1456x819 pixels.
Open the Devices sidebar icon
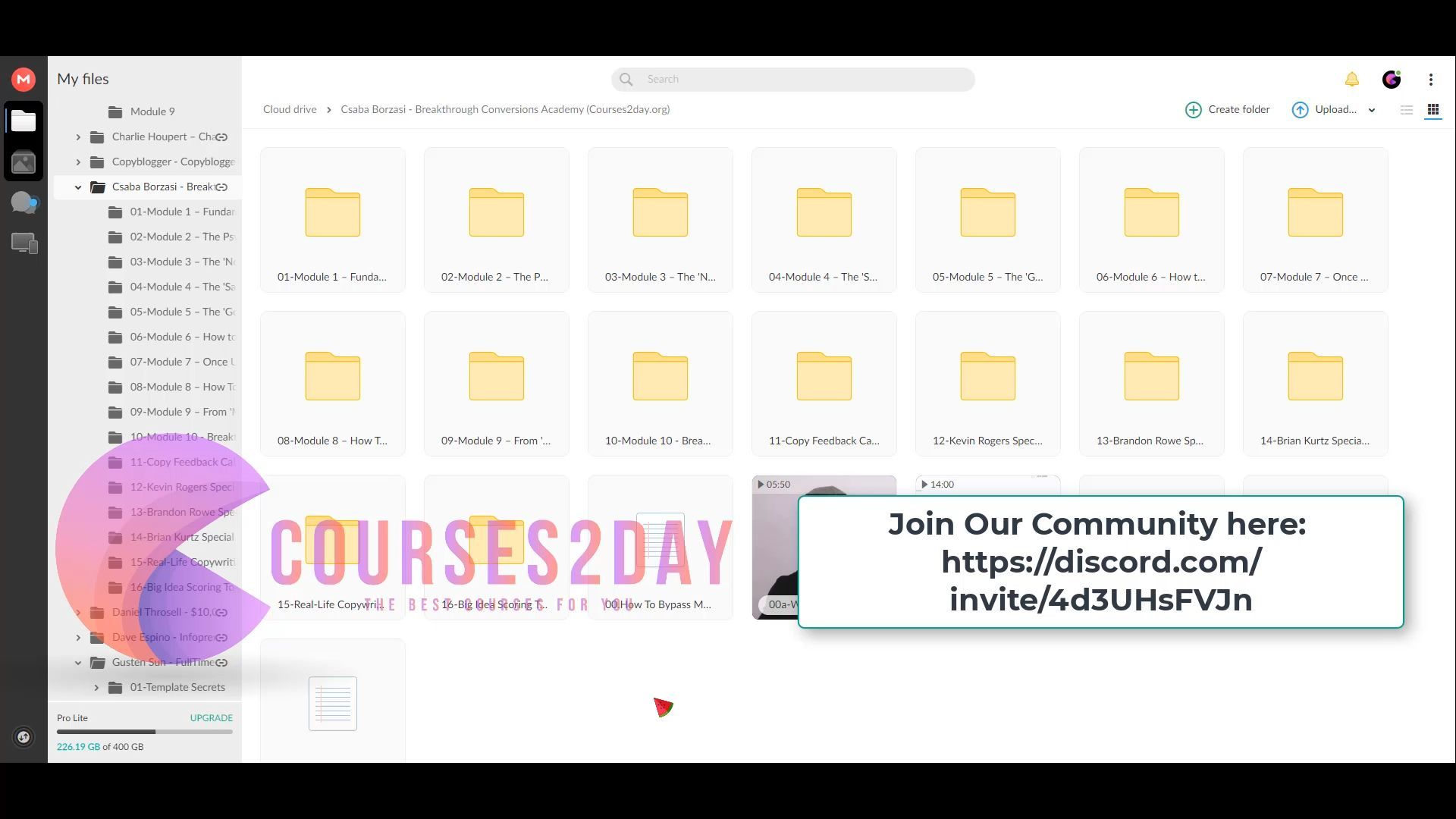[24, 243]
